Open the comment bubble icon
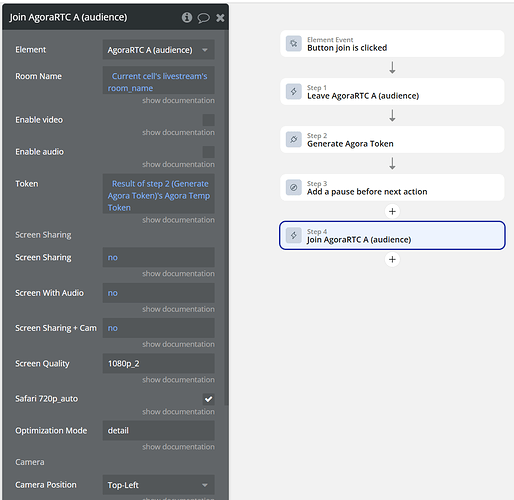The width and height of the screenshot is (514, 500). click(x=203, y=18)
